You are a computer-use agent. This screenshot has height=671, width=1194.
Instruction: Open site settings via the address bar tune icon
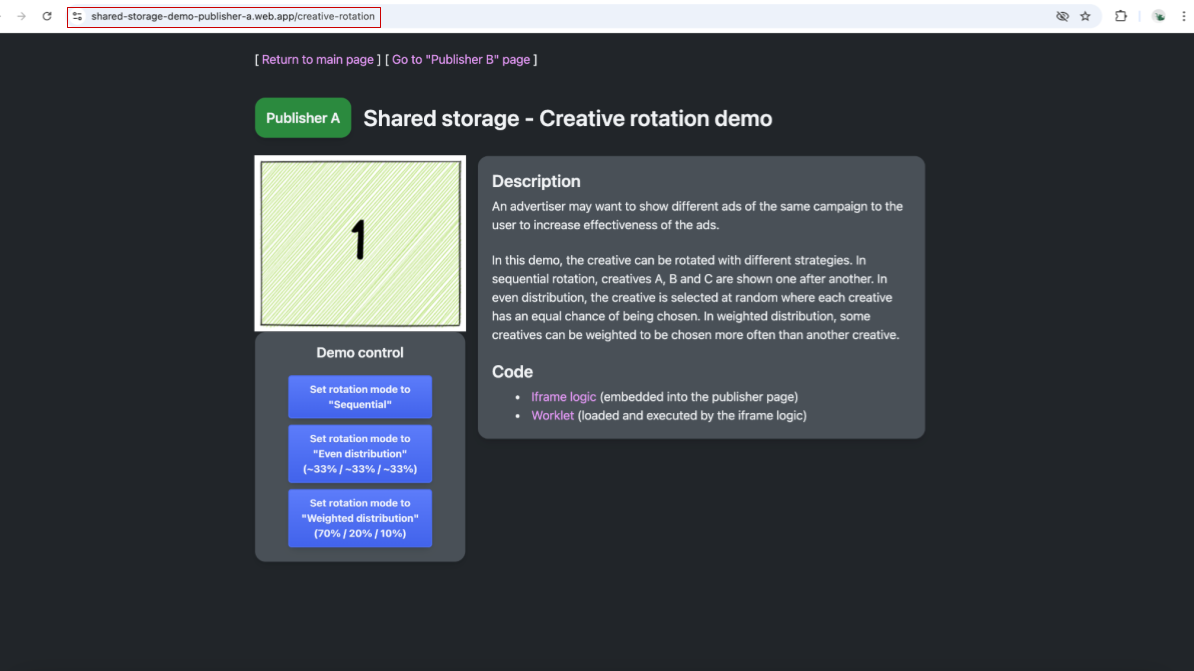pos(77,16)
